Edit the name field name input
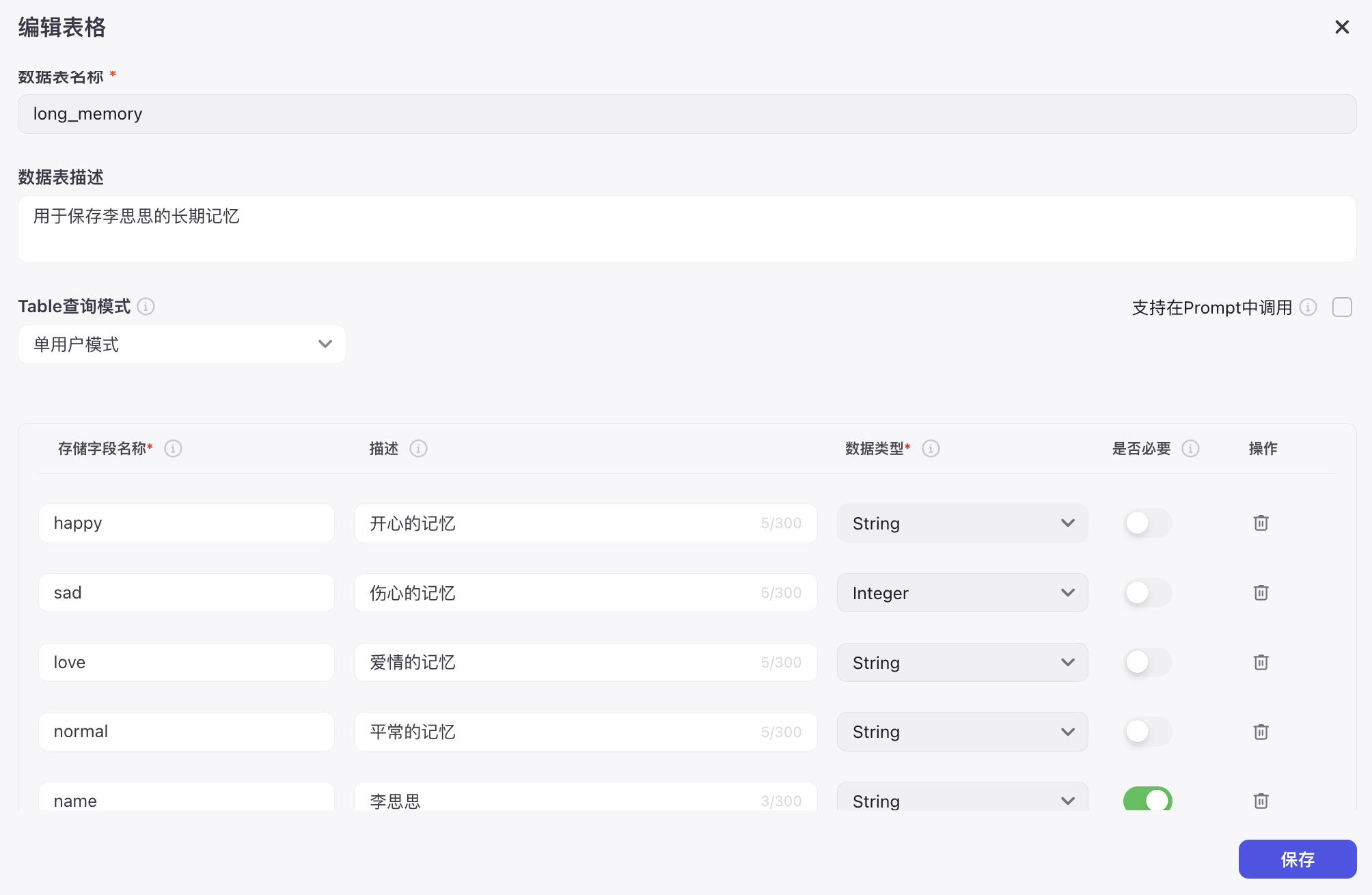The image size is (1372, 895). [x=187, y=798]
